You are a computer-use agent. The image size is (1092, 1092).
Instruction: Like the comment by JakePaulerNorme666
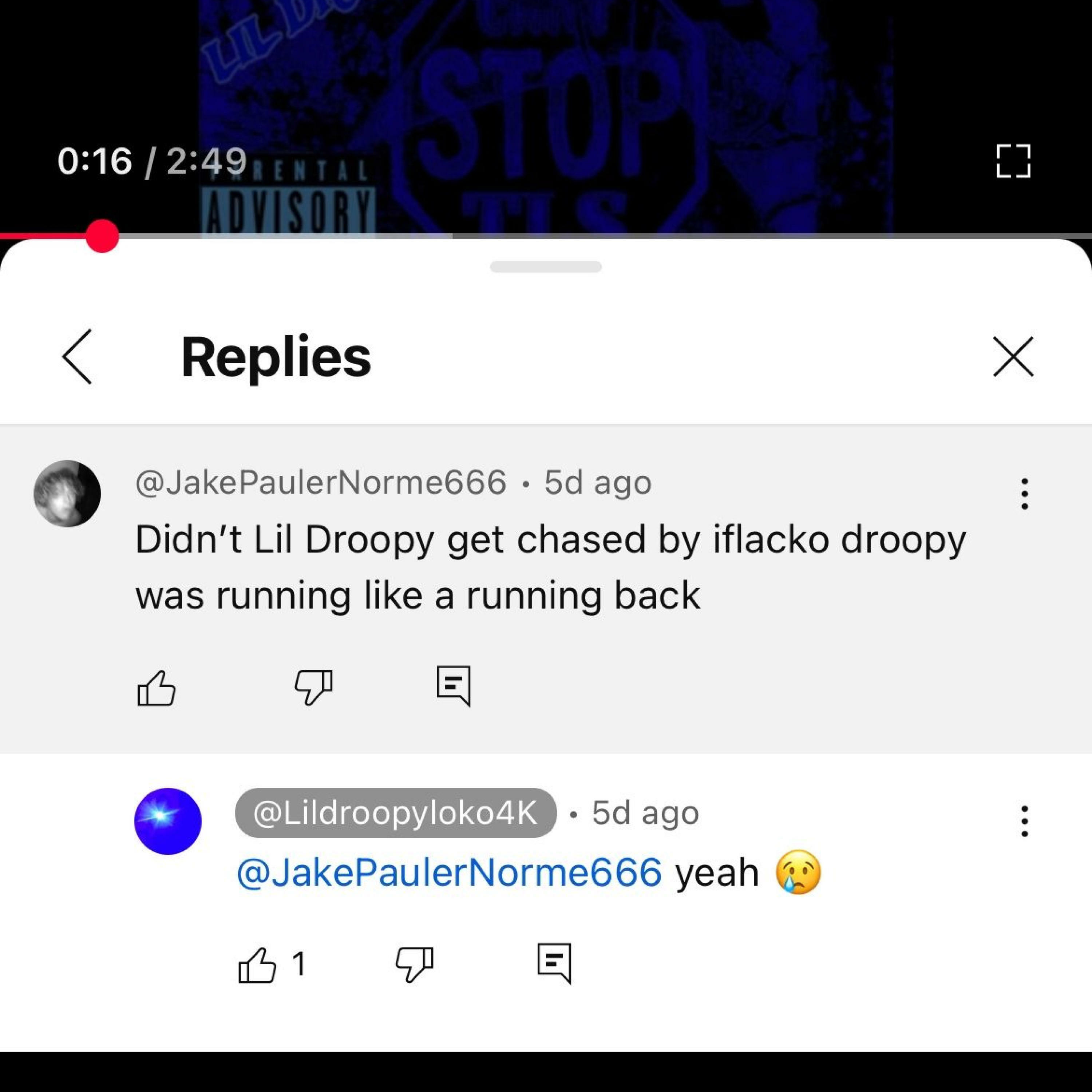pyautogui.click(x=157, y=688)
